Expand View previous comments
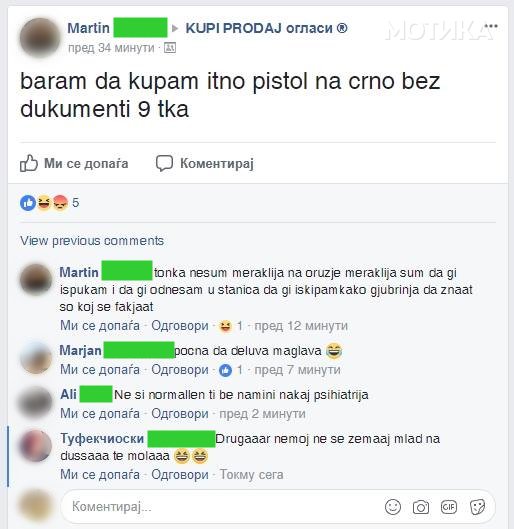514x529 pixels. pos(92,241)
